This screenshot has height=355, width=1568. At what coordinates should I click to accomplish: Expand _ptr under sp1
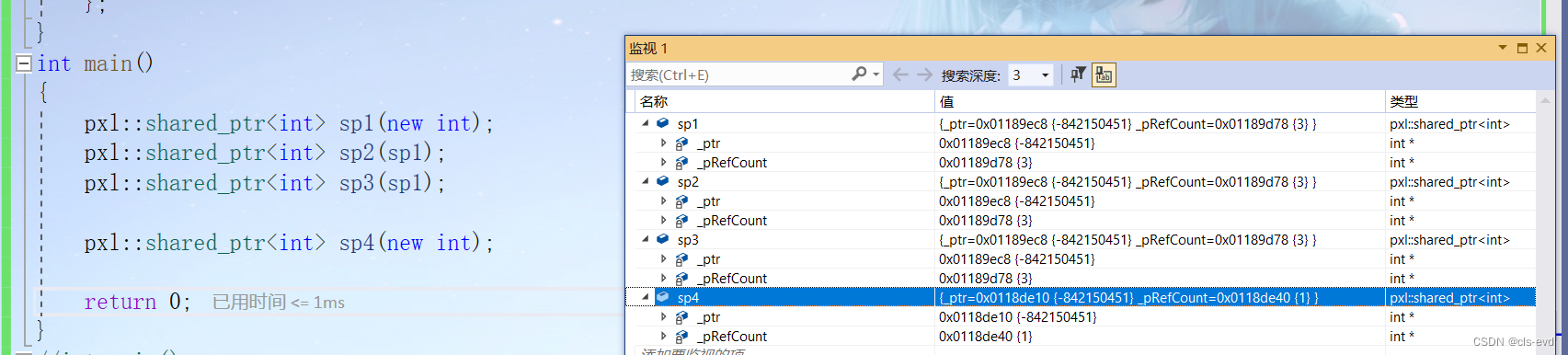tap(663, 143)
